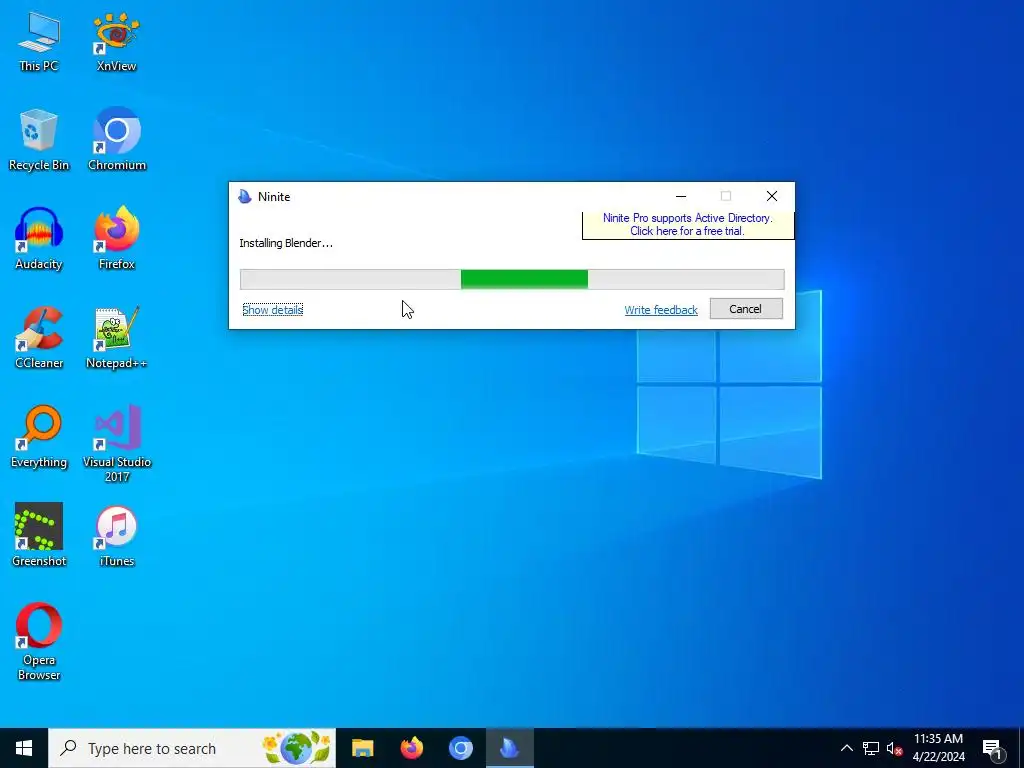The image size is (1024, 768).
Task: Click Show details link in Ninite
Action: pos(272,310)
